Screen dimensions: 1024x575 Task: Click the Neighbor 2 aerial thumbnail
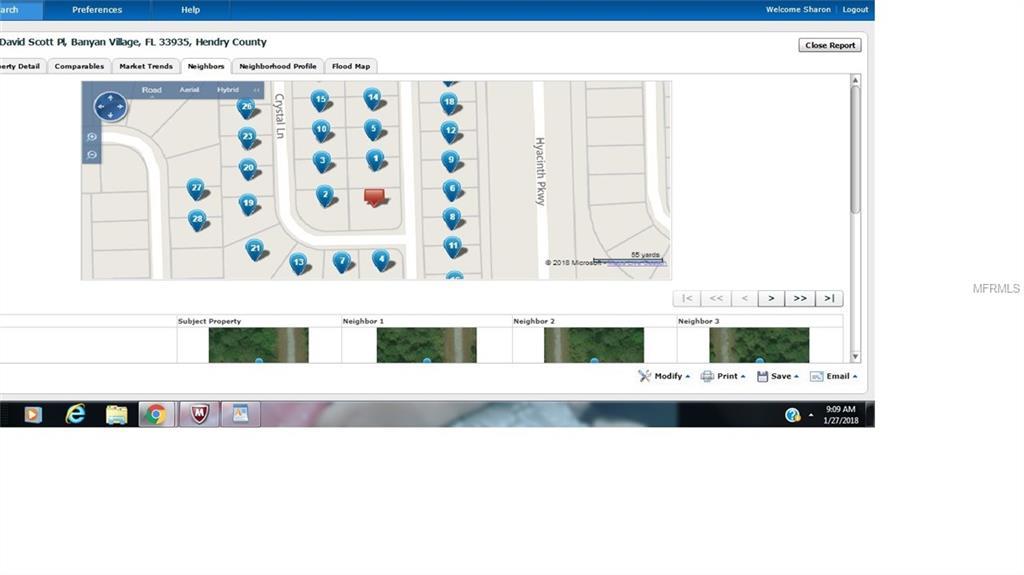click(x=594, y=345)
